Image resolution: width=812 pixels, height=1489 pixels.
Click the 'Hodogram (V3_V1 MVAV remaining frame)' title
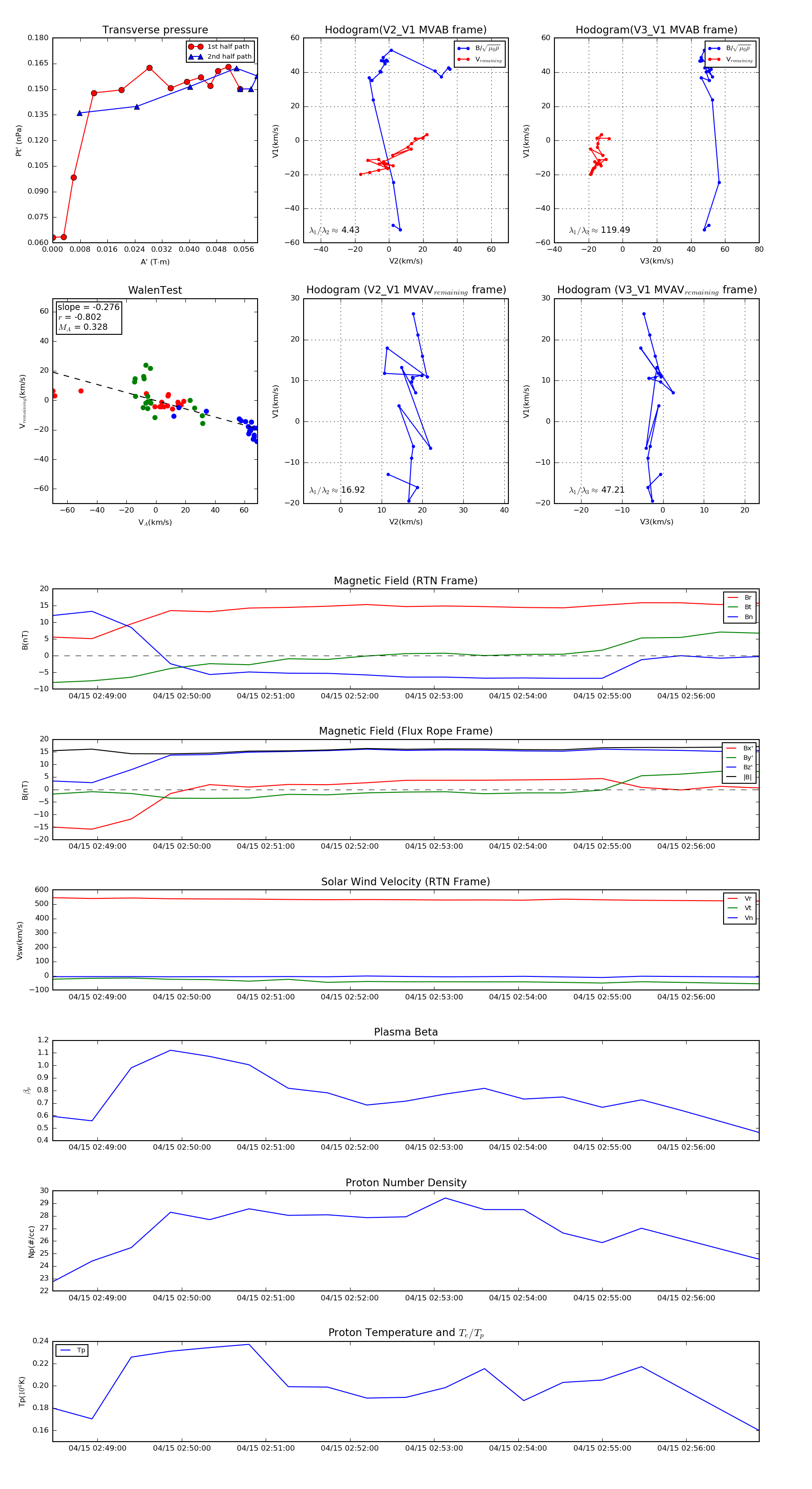[656, 290]
